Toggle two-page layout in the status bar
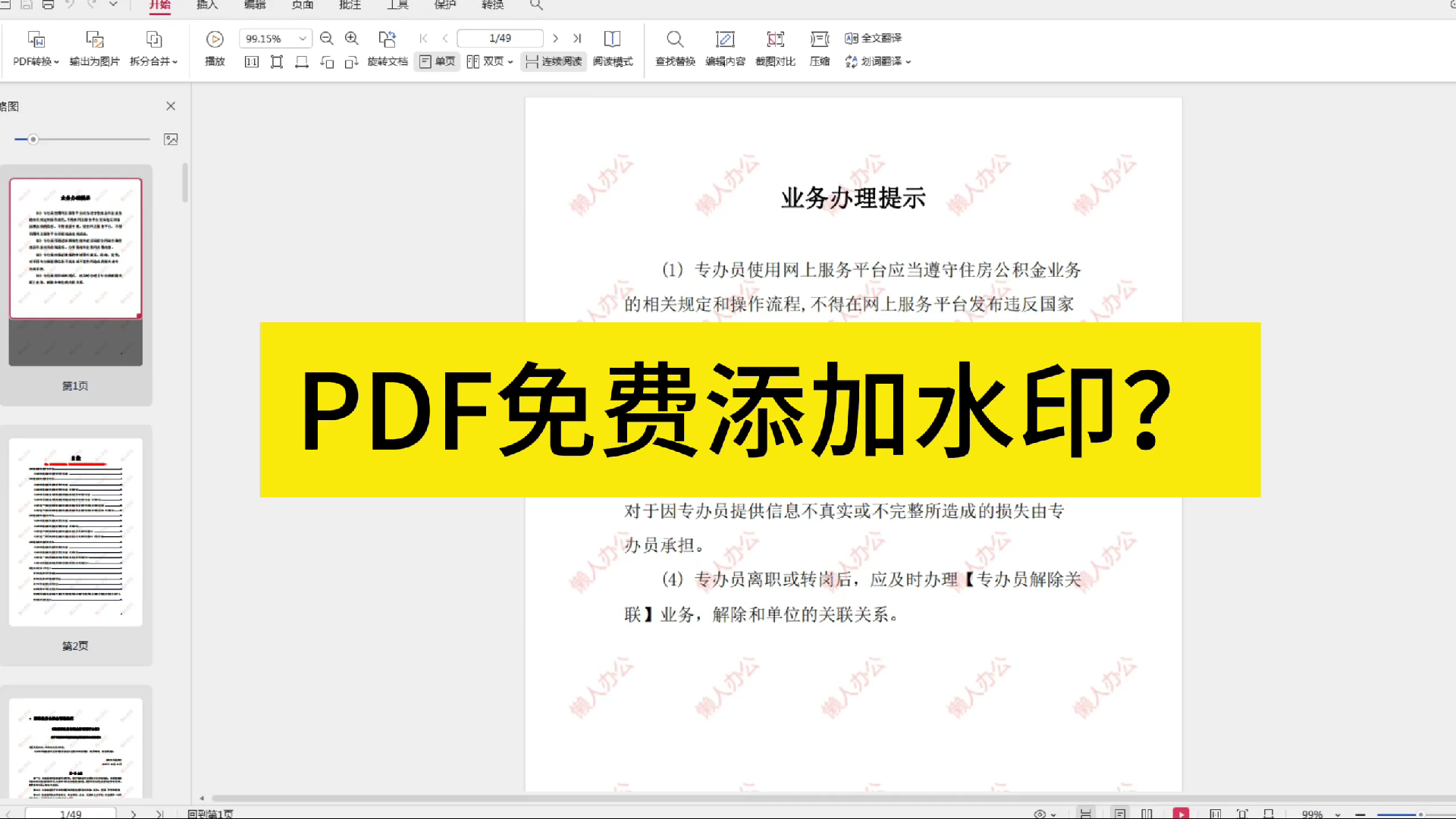Screen dimensions: 1456x819 click(x=1147, y=814)
